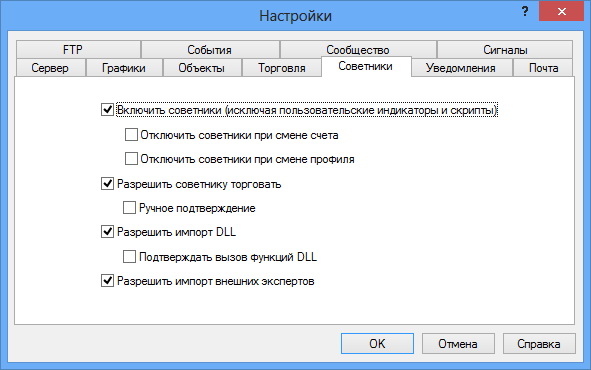Toggle Разрешить импорт DLL checkbox
The height and width of the screenshot is (370, 591).
point(107,231)
